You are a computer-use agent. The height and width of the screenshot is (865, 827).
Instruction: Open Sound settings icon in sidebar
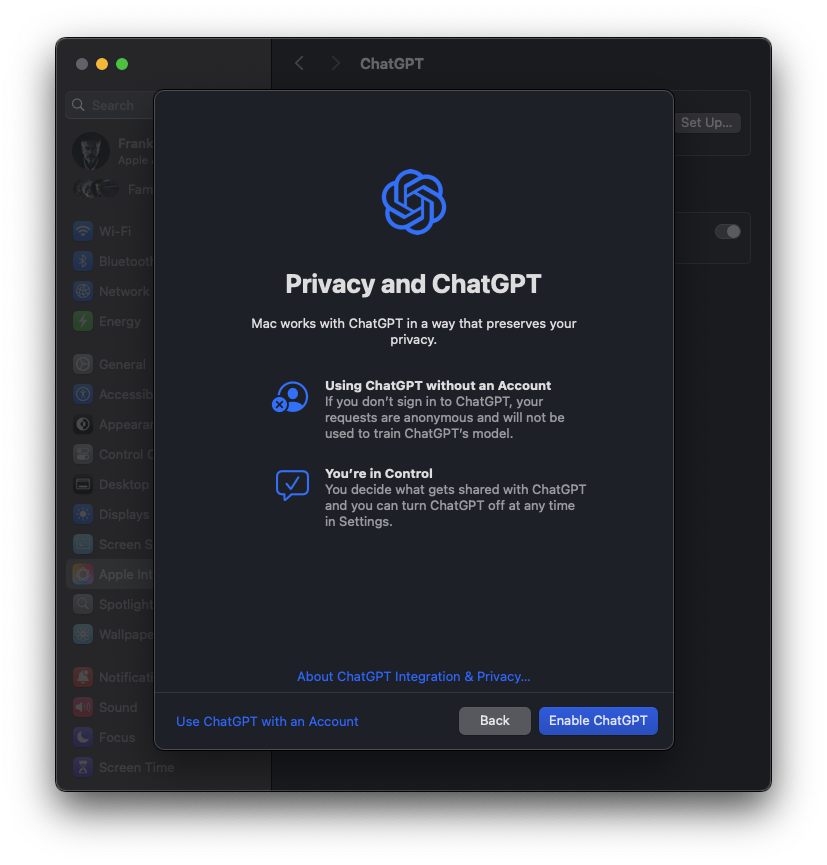pos(83,707)
